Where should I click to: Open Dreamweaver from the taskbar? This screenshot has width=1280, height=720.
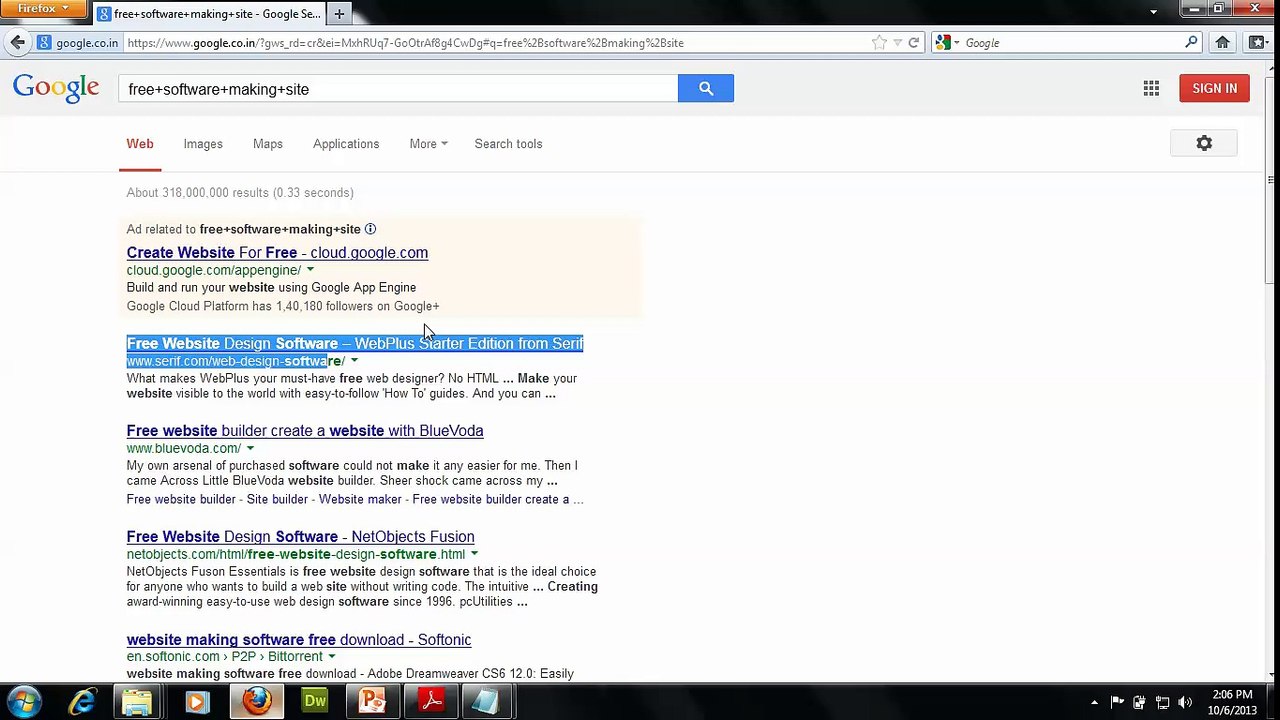[315, 702]
